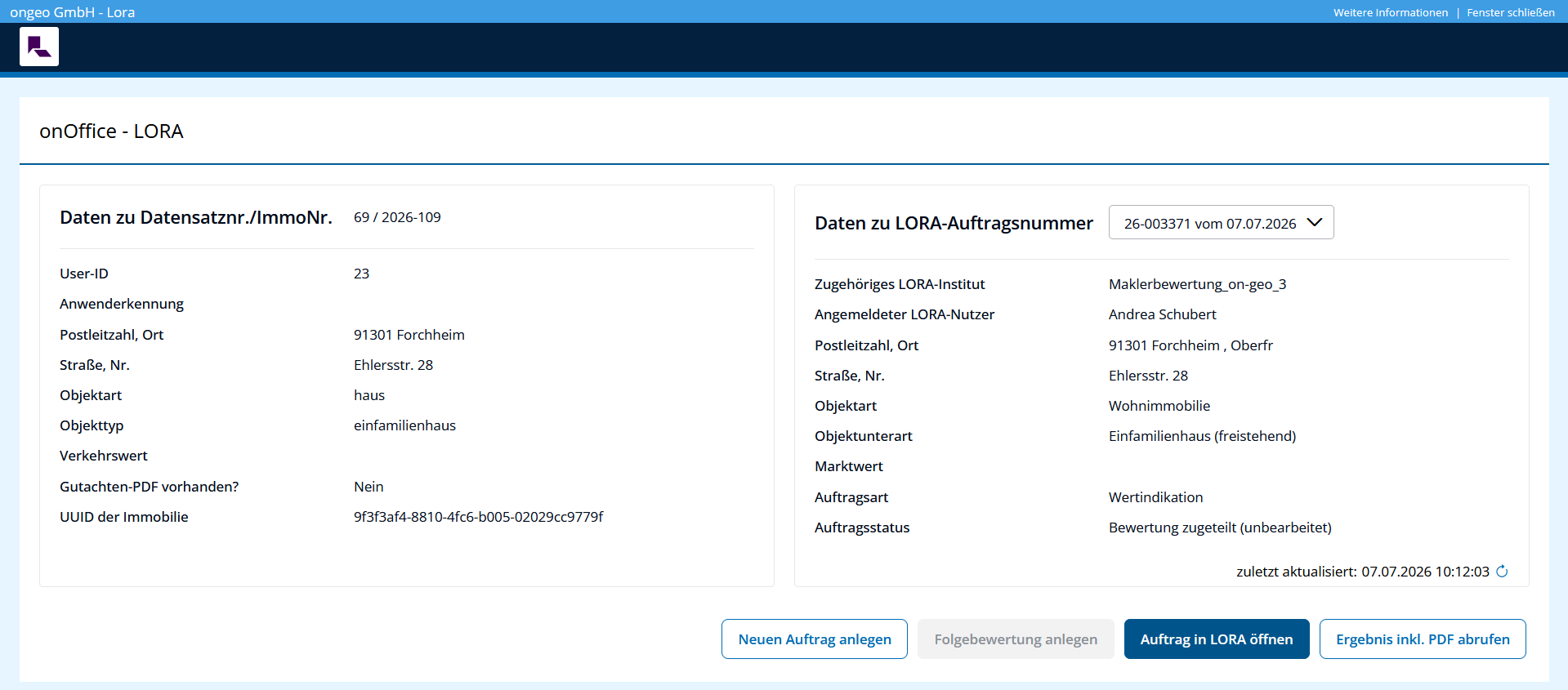Click the 'User-ID' label
The image size is (1568, 690).
84,274
